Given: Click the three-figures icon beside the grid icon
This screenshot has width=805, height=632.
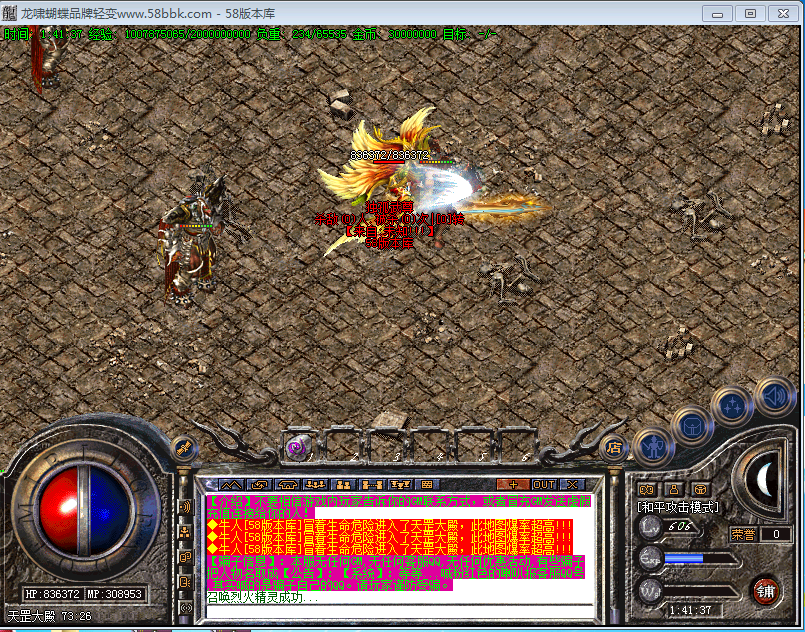Looking at the screenshot, I should (399, 484).
